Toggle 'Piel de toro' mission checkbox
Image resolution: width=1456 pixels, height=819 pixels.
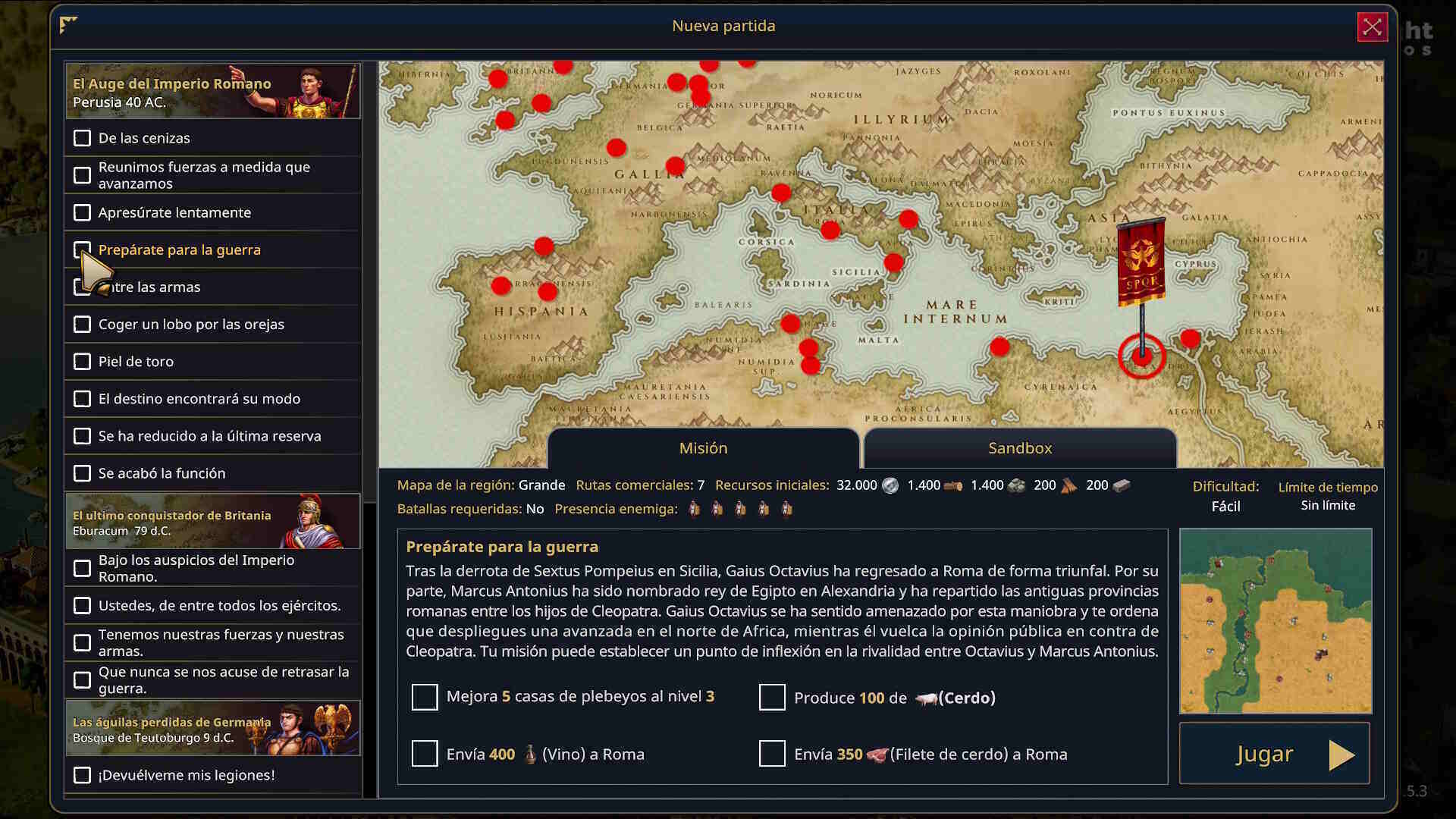pyautogui.click(x=82, y=362)
